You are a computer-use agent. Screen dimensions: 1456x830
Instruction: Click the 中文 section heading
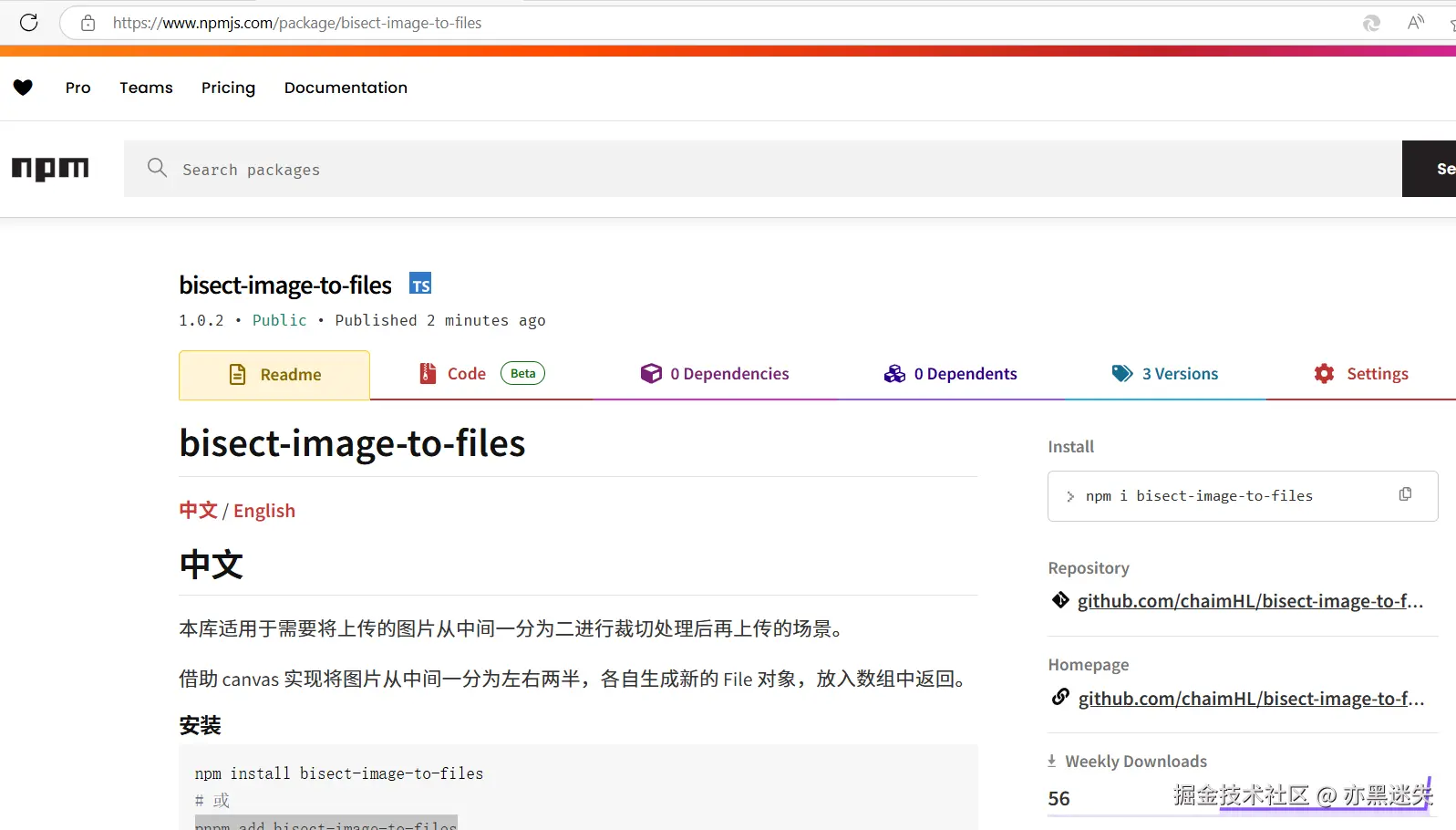(212, 565)
